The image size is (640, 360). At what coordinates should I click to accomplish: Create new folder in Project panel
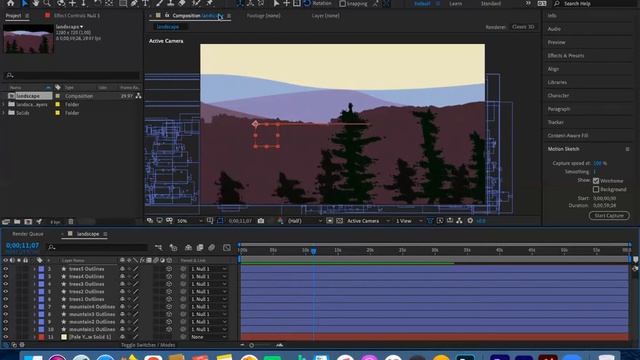[x=17, y=222]
